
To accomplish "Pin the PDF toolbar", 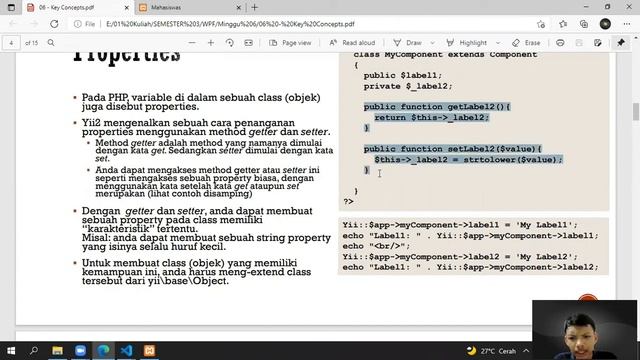I will 621,42.
